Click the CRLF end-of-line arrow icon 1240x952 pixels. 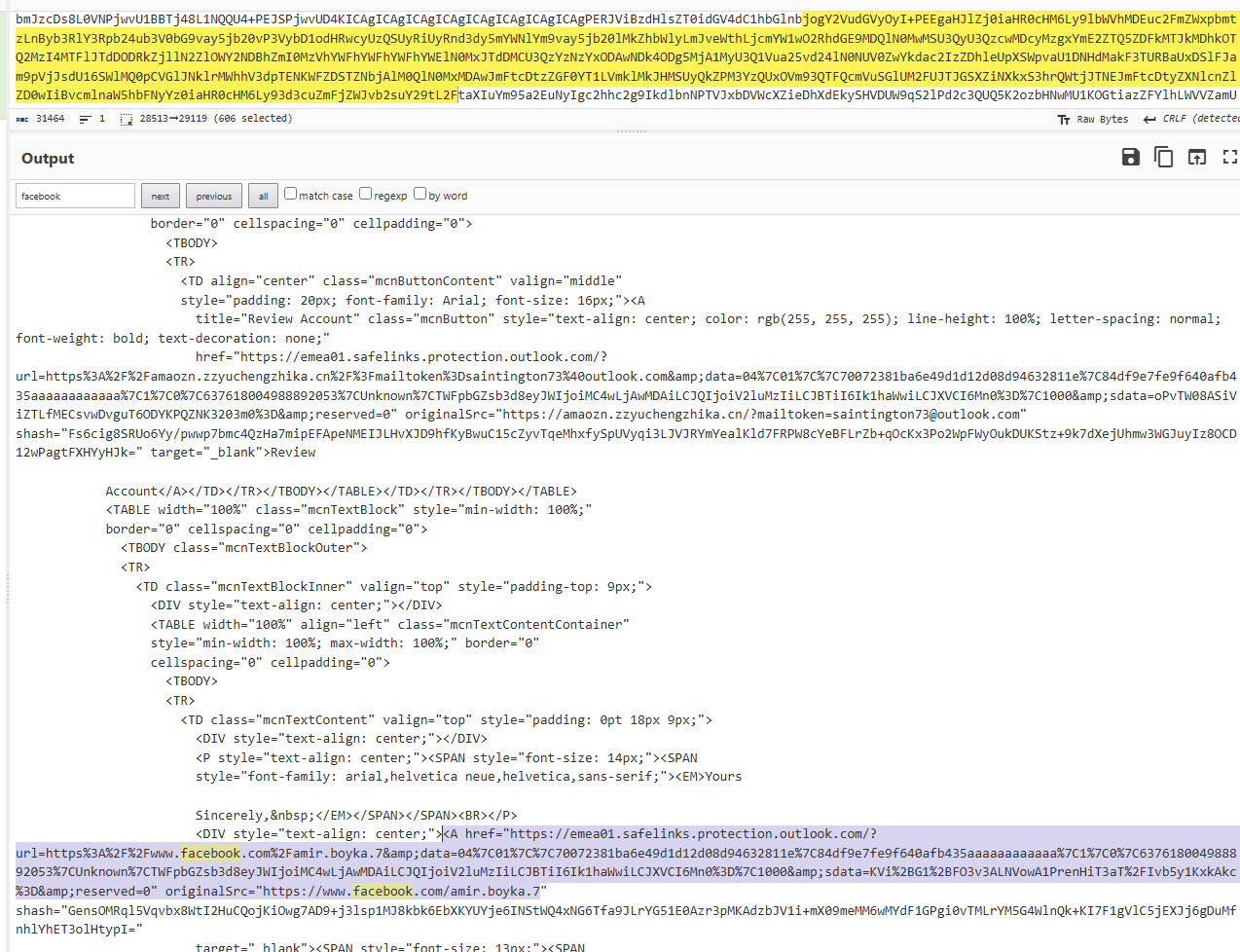[x=1149, y=119]
